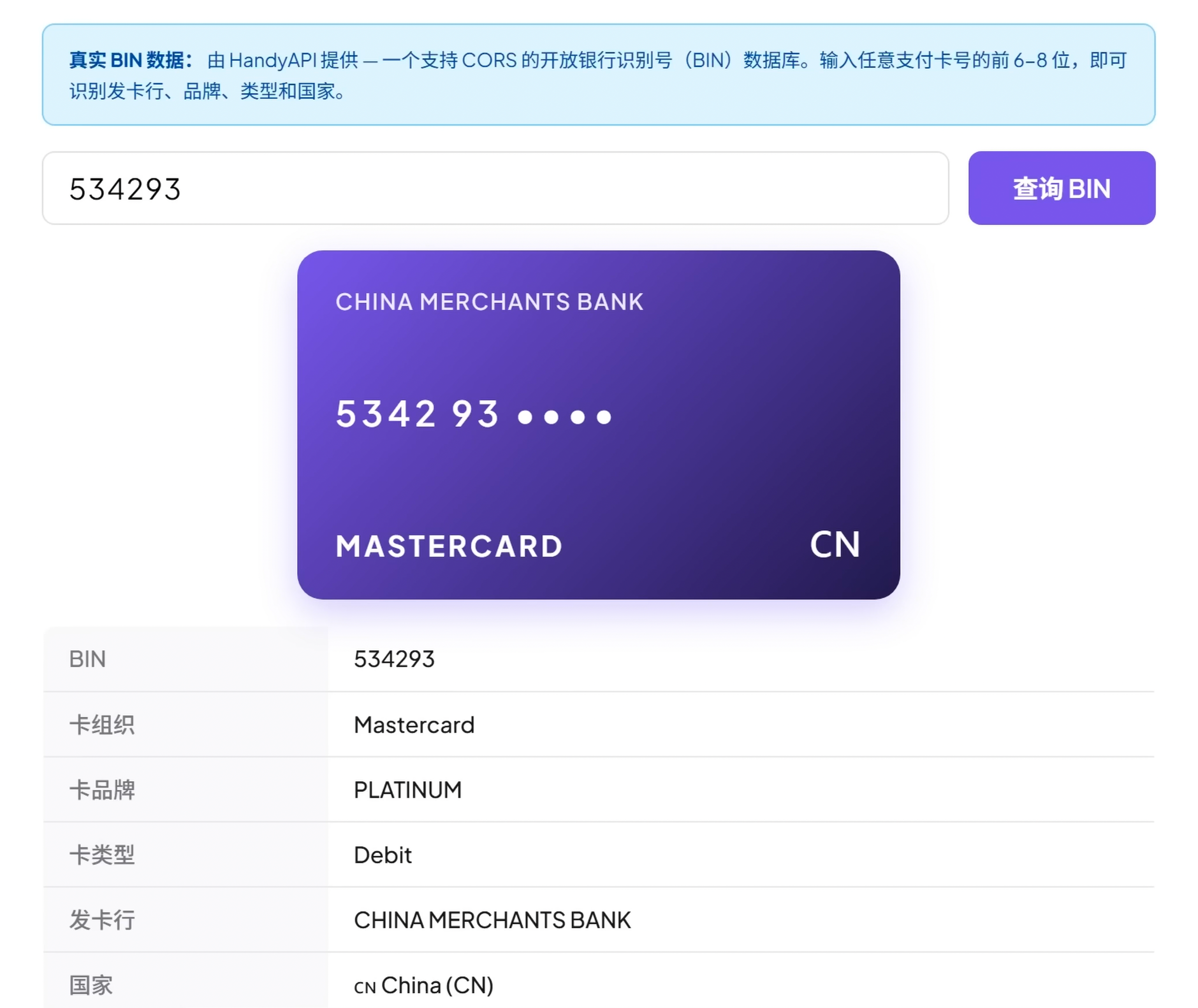
Task: Select the China (CN) country value
Action: click(x=424, y=985)
